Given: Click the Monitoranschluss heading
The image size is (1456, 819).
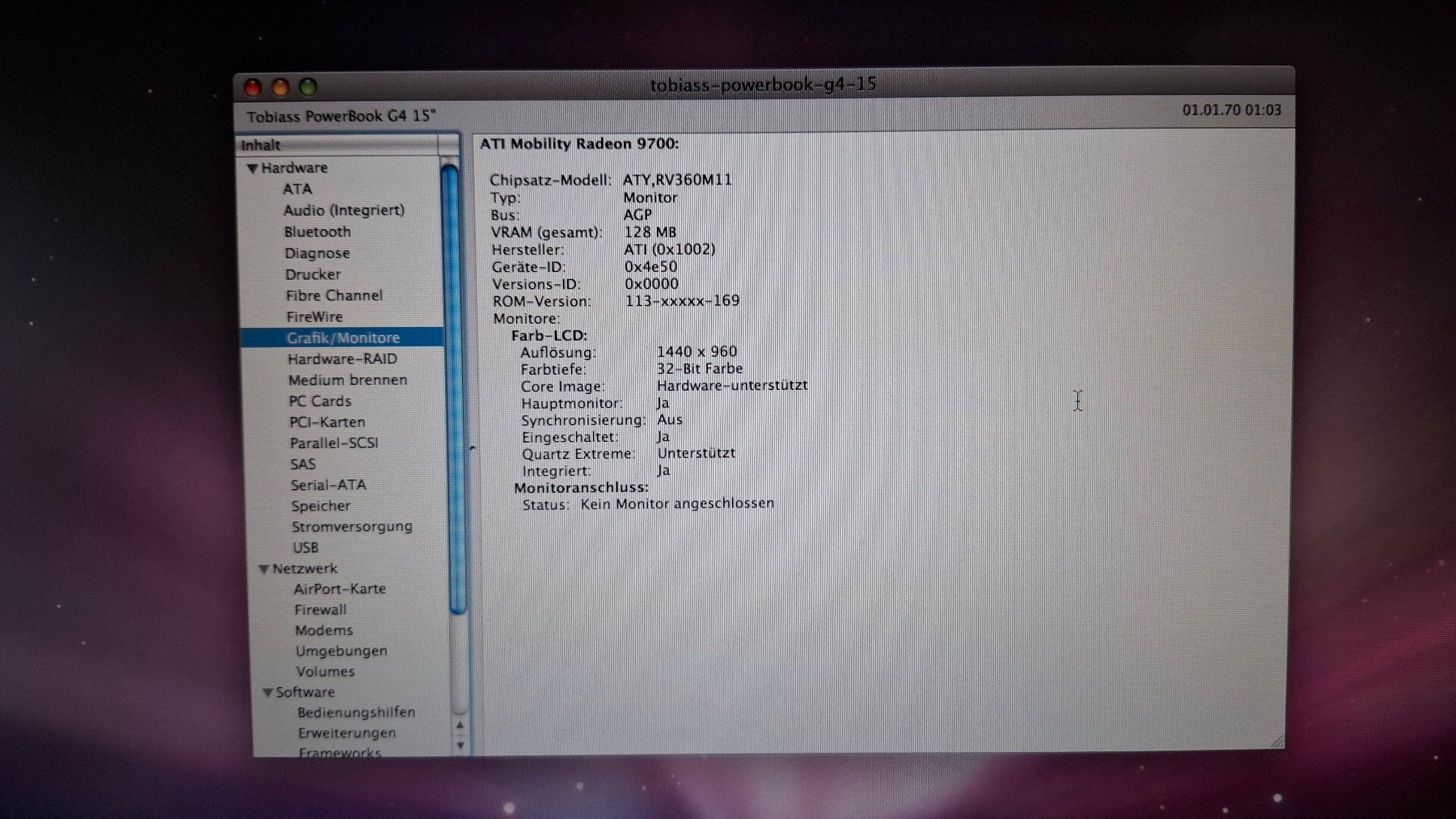Looking at the screenshot, I should click(581, 487).
